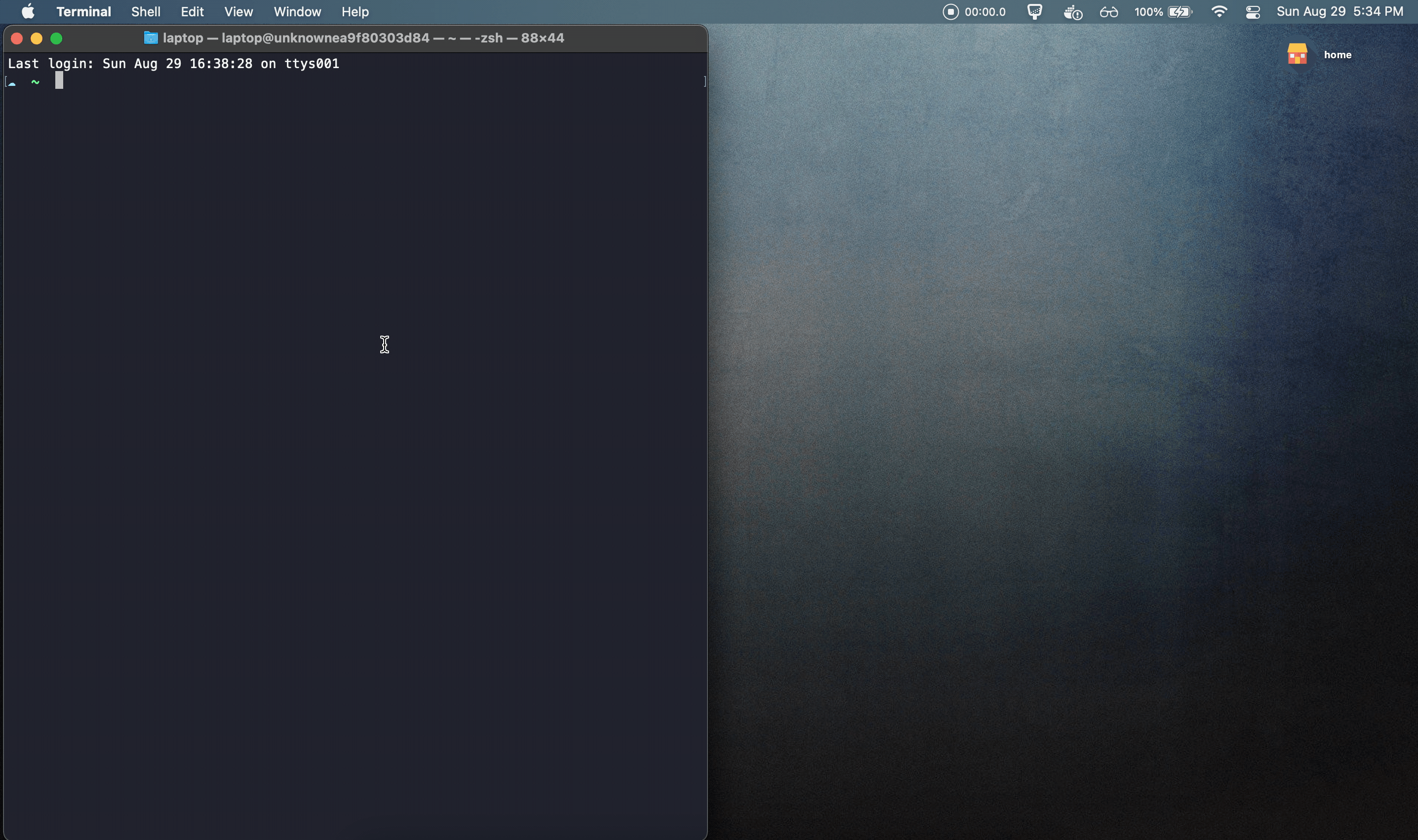Click the green tilde in the prompt
This screenshot has width=1418, height=840.
point(35,82)
